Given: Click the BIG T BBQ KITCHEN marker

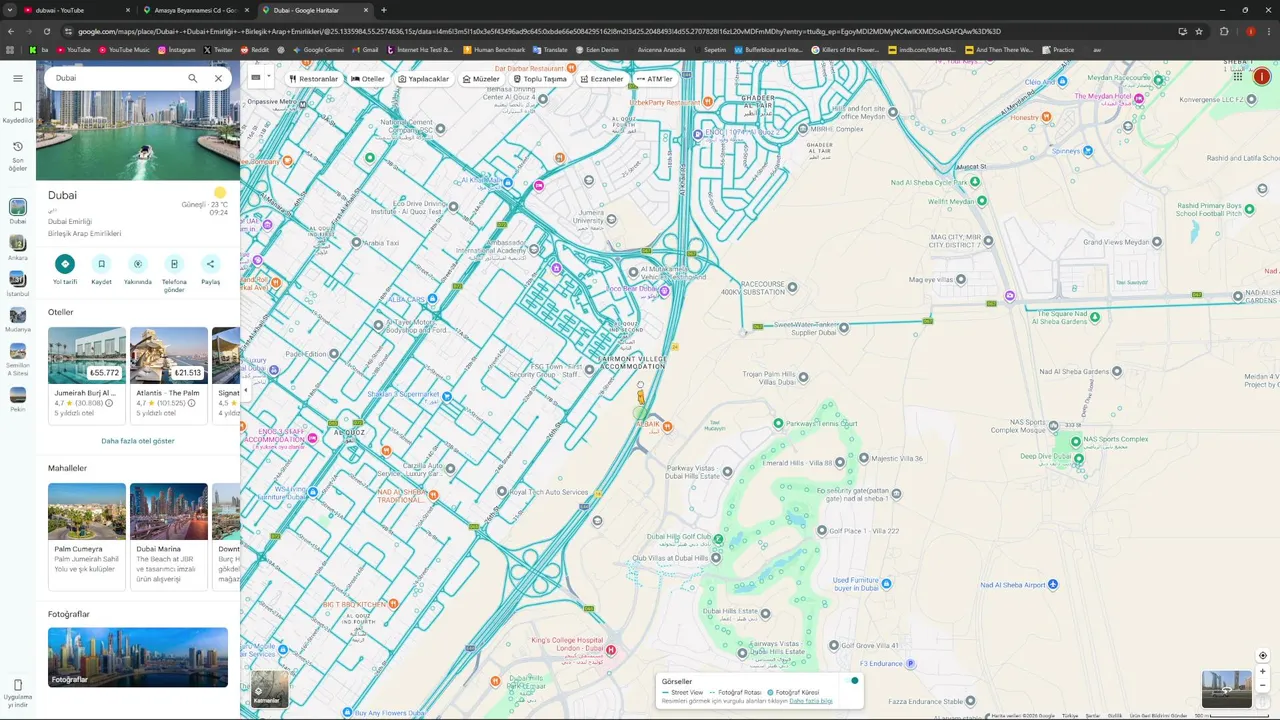Looking at the screenshot, I should tap(393, 604).
